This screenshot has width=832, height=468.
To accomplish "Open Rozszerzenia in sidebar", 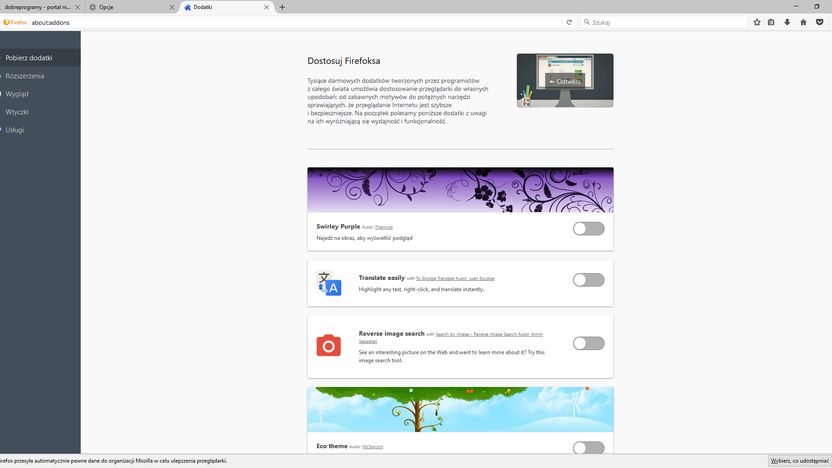I will tap(40, 76).
